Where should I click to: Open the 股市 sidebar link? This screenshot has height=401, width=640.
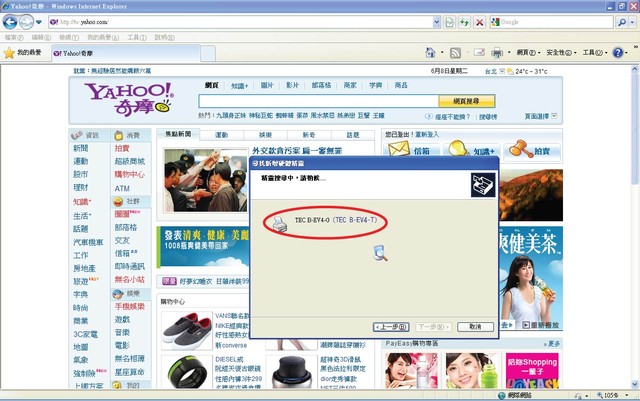pyautogui.click(x=80, y=174)
